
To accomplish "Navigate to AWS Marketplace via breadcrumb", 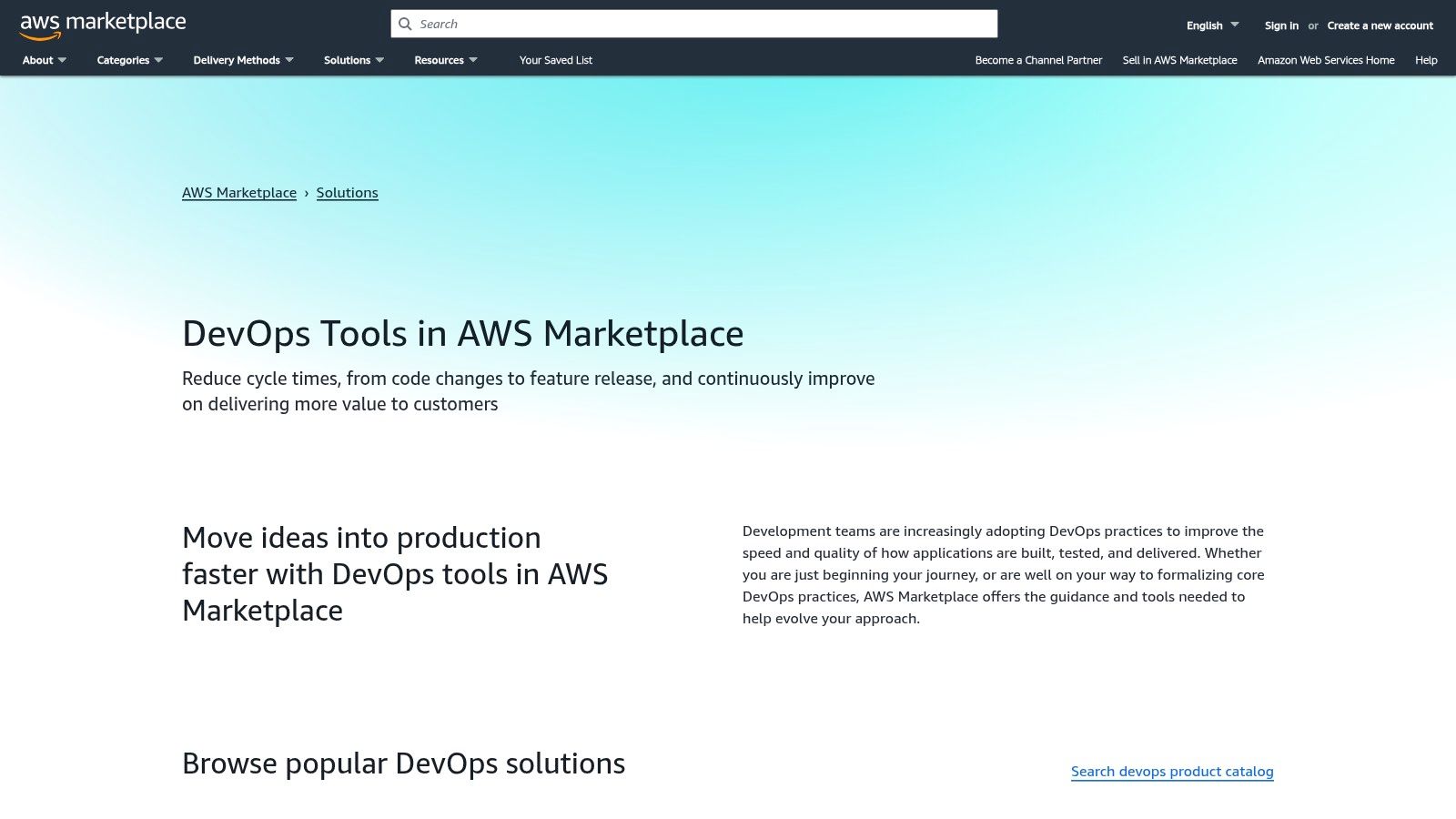I will [x=239, y=192].
